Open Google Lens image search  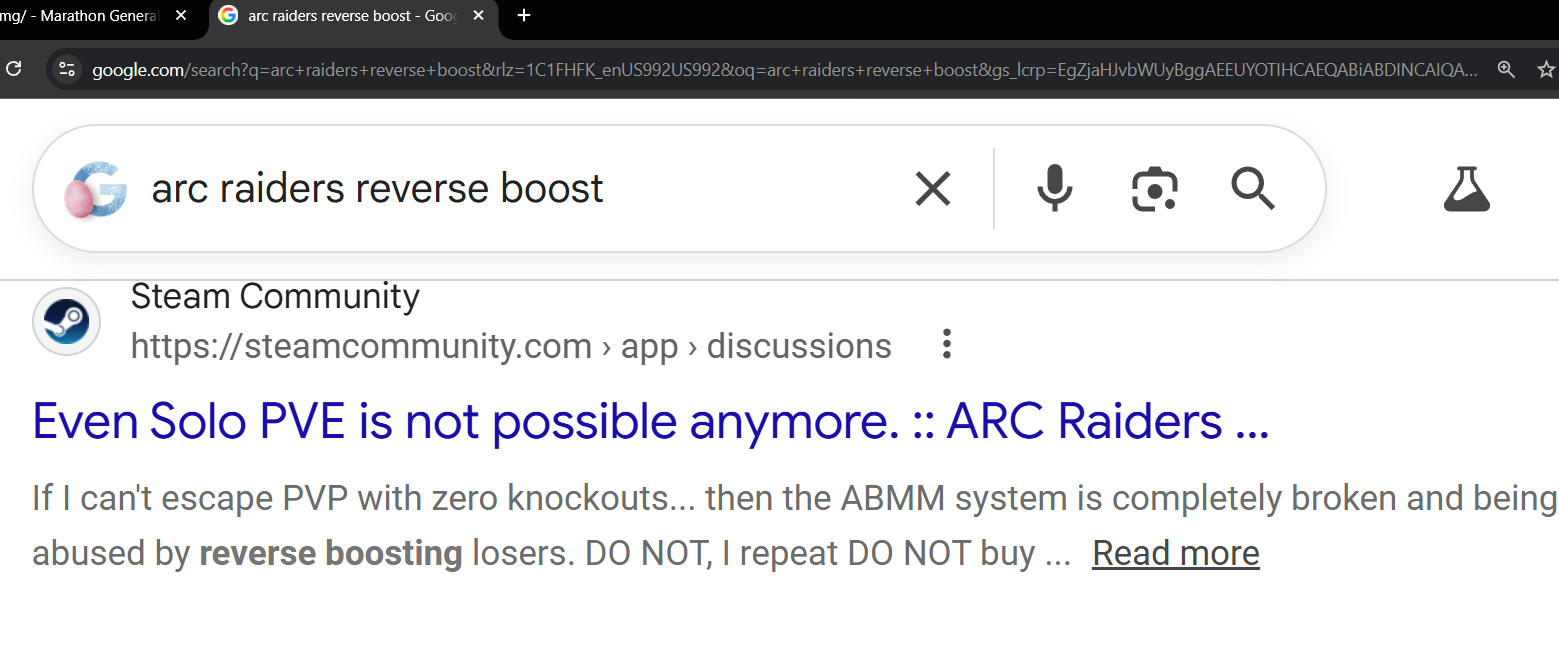(1154, 188)
